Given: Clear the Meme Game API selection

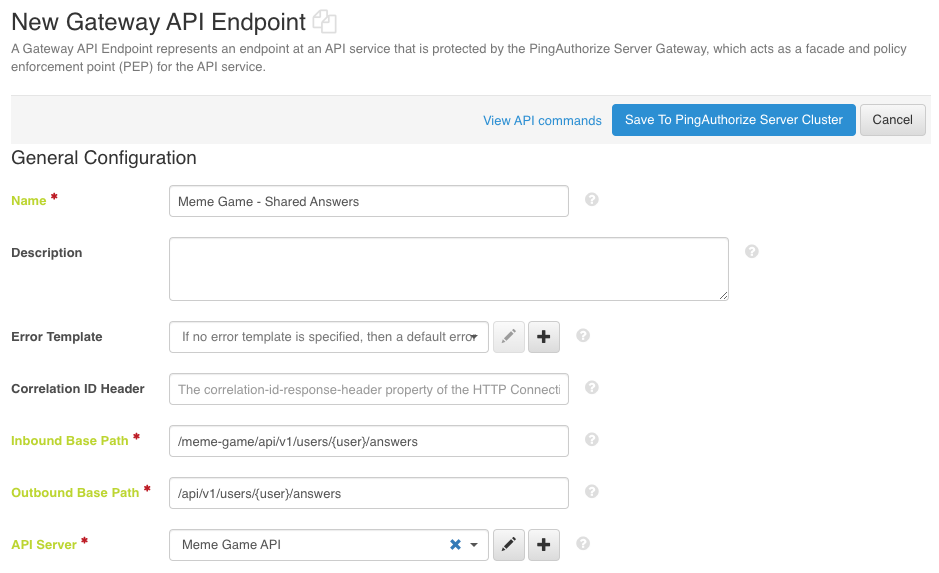Looking at the screenshot, I should (x=455, y=545).
